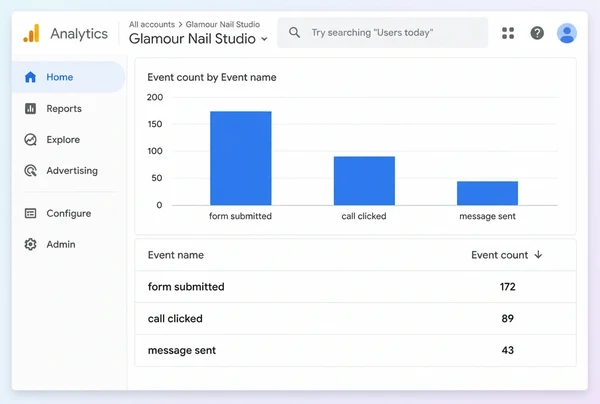Viewport: 600px width, 404px height.
Task: Click the 'call clicked' chart axis label
Action: (364, 216)
